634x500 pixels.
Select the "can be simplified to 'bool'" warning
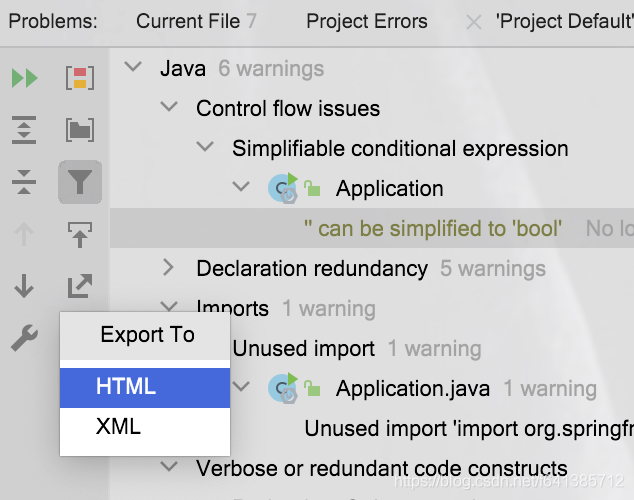pos(432,229)
